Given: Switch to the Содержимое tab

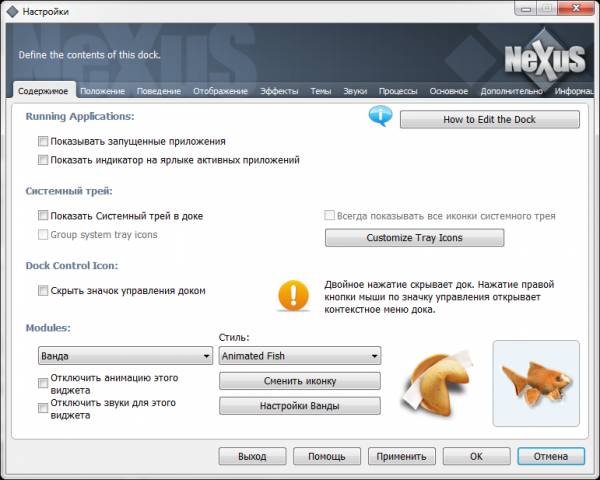Looking at the screenshot, I should click(x=43, y=91).
